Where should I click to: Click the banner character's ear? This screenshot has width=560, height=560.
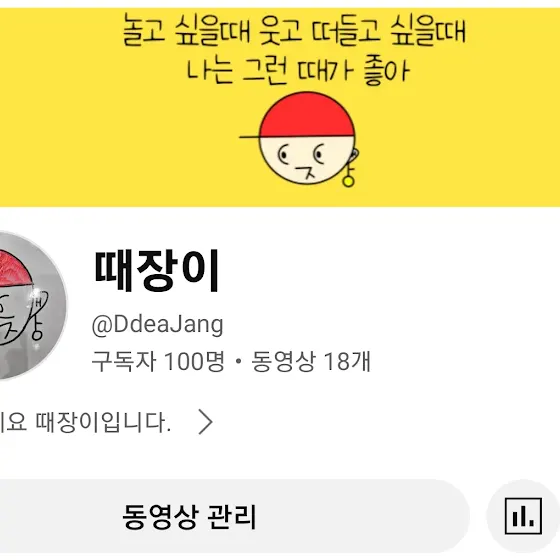[355, 155]
